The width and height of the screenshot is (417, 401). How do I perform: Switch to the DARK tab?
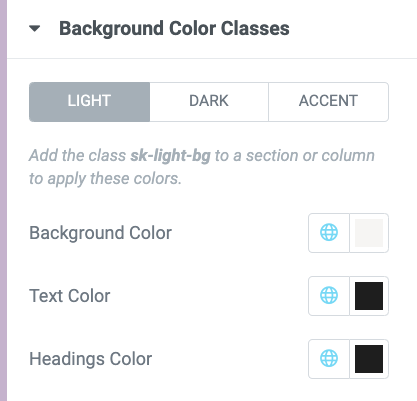coord(209,102)
